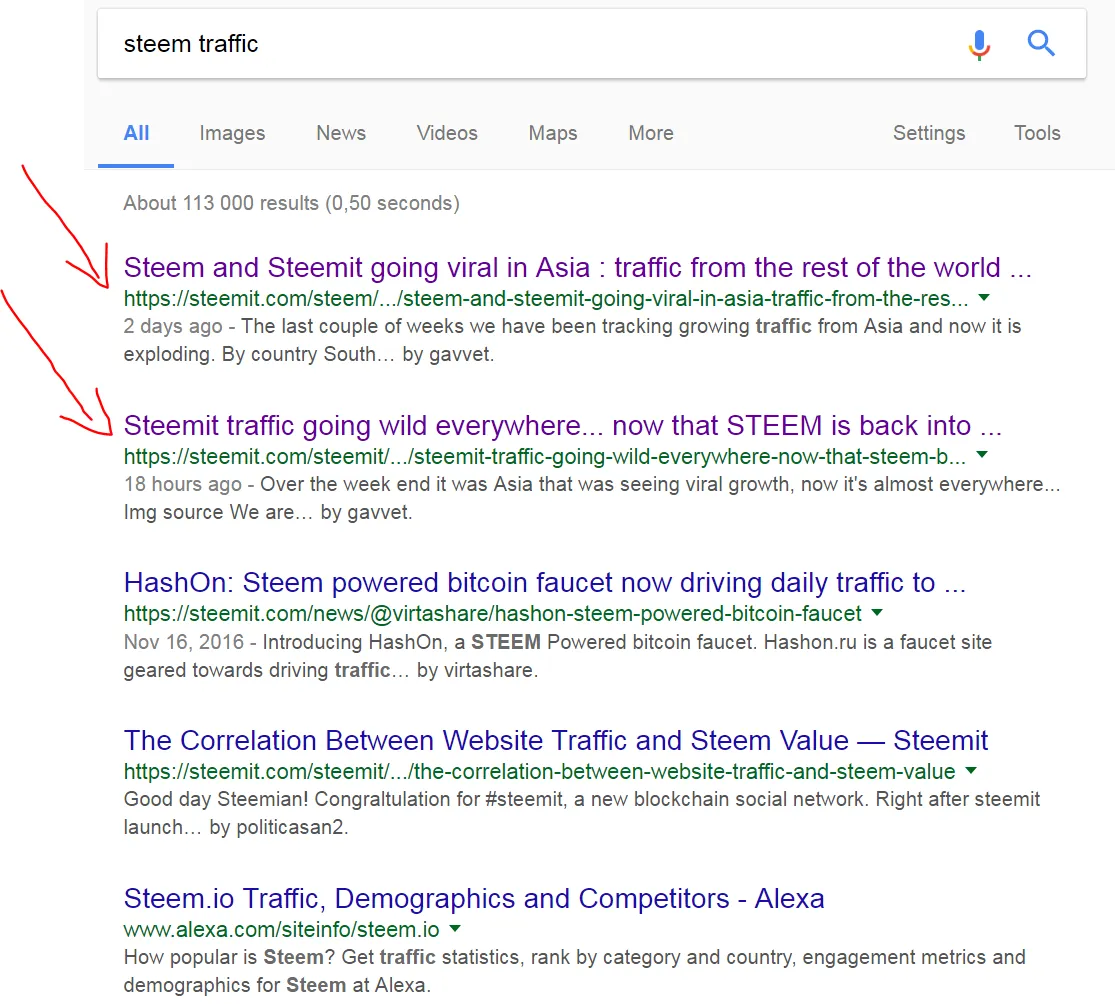Open 'Steem and Steemit going viral in Asia' result
The image size is (1115, 1004).
coord(577,268)
